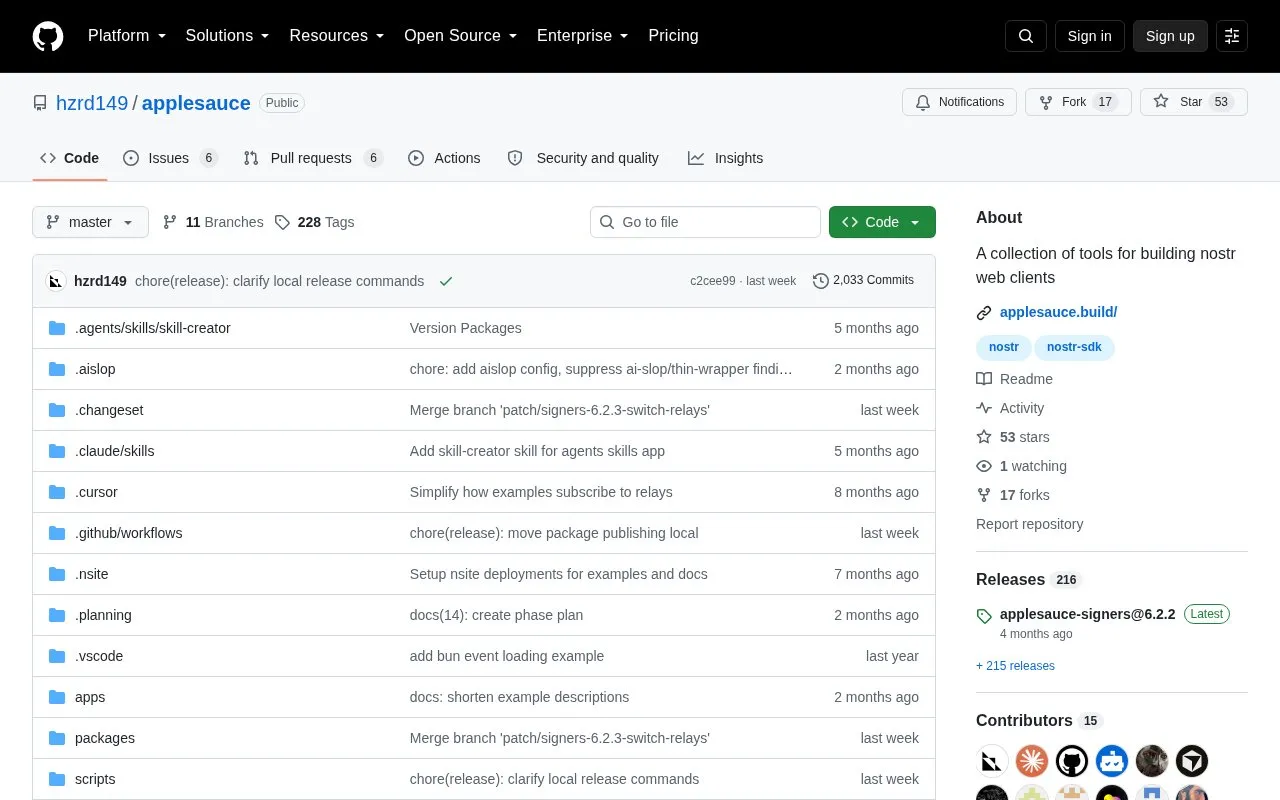Switch to the Pull requests tab

click(312, 158)
